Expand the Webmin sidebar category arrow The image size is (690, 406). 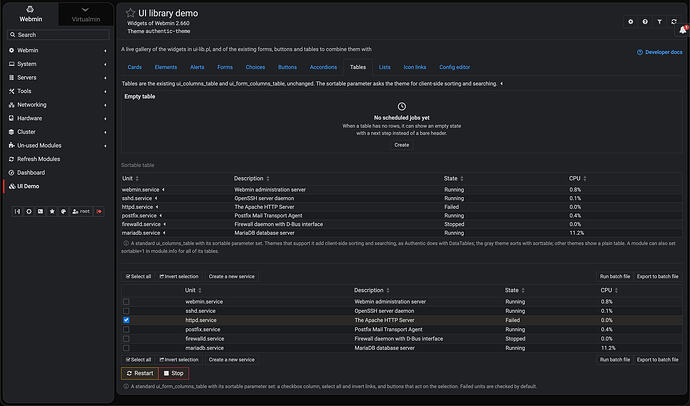click(x=105, y=51)
